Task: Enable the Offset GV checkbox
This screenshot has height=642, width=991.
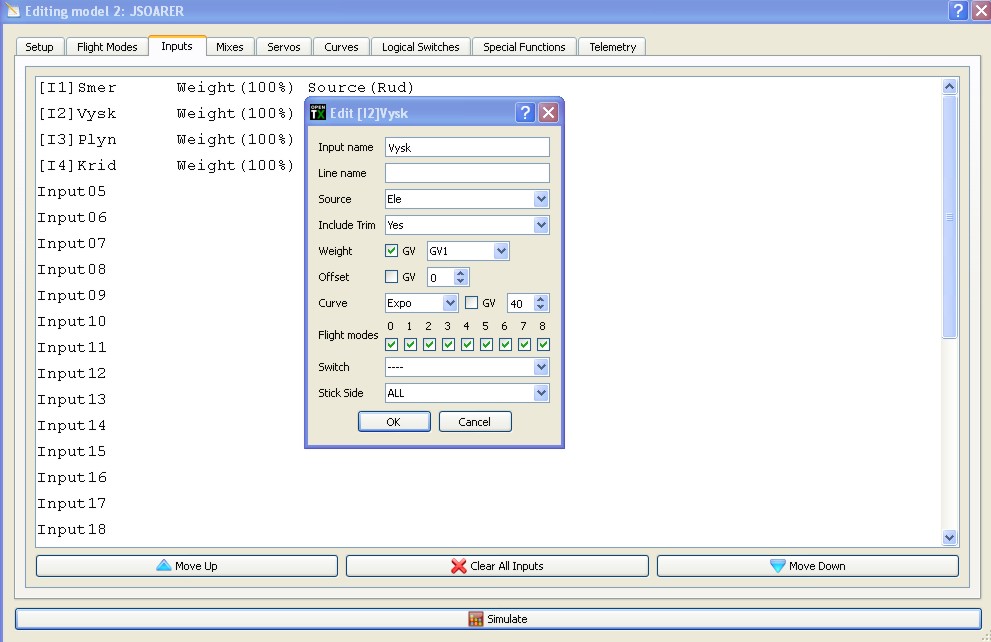Action: (392, 277)
